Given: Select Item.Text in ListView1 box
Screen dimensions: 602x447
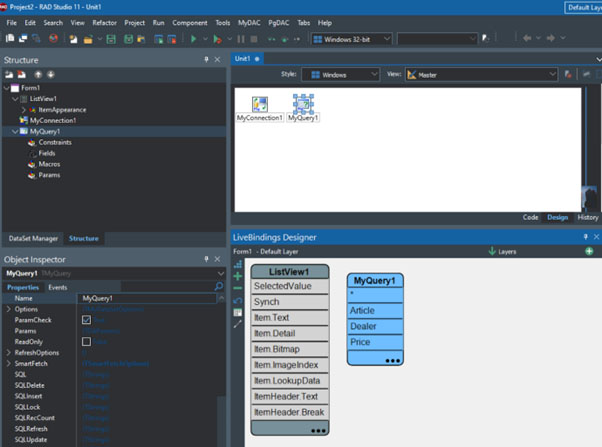Looking at the screenshot, I should 290,318.
